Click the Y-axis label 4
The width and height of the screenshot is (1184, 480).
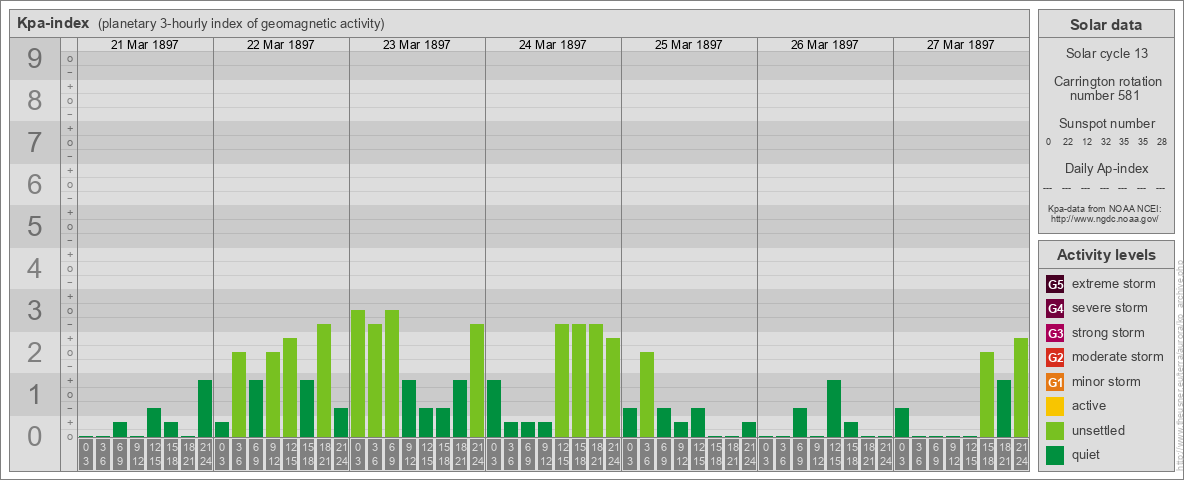pos(35,268)
